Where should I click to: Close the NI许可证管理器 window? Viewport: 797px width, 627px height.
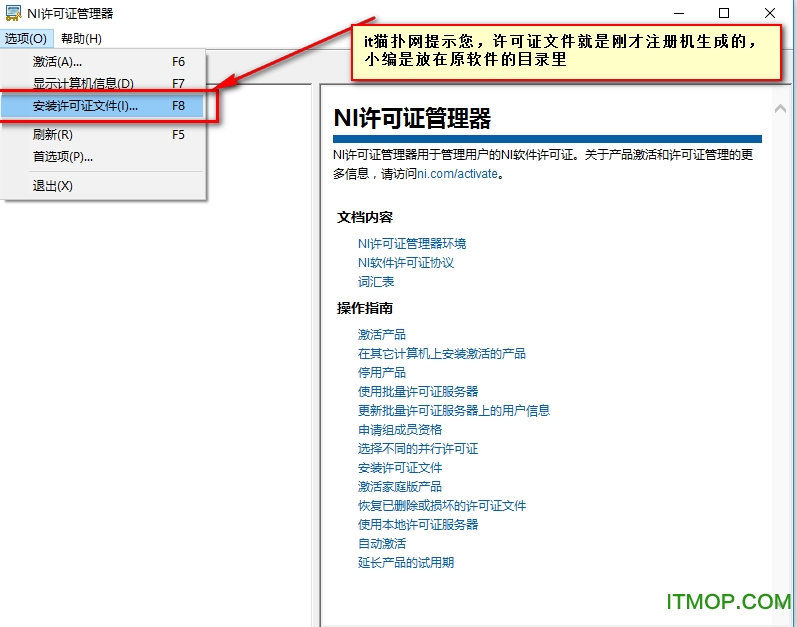coord(770,13)
